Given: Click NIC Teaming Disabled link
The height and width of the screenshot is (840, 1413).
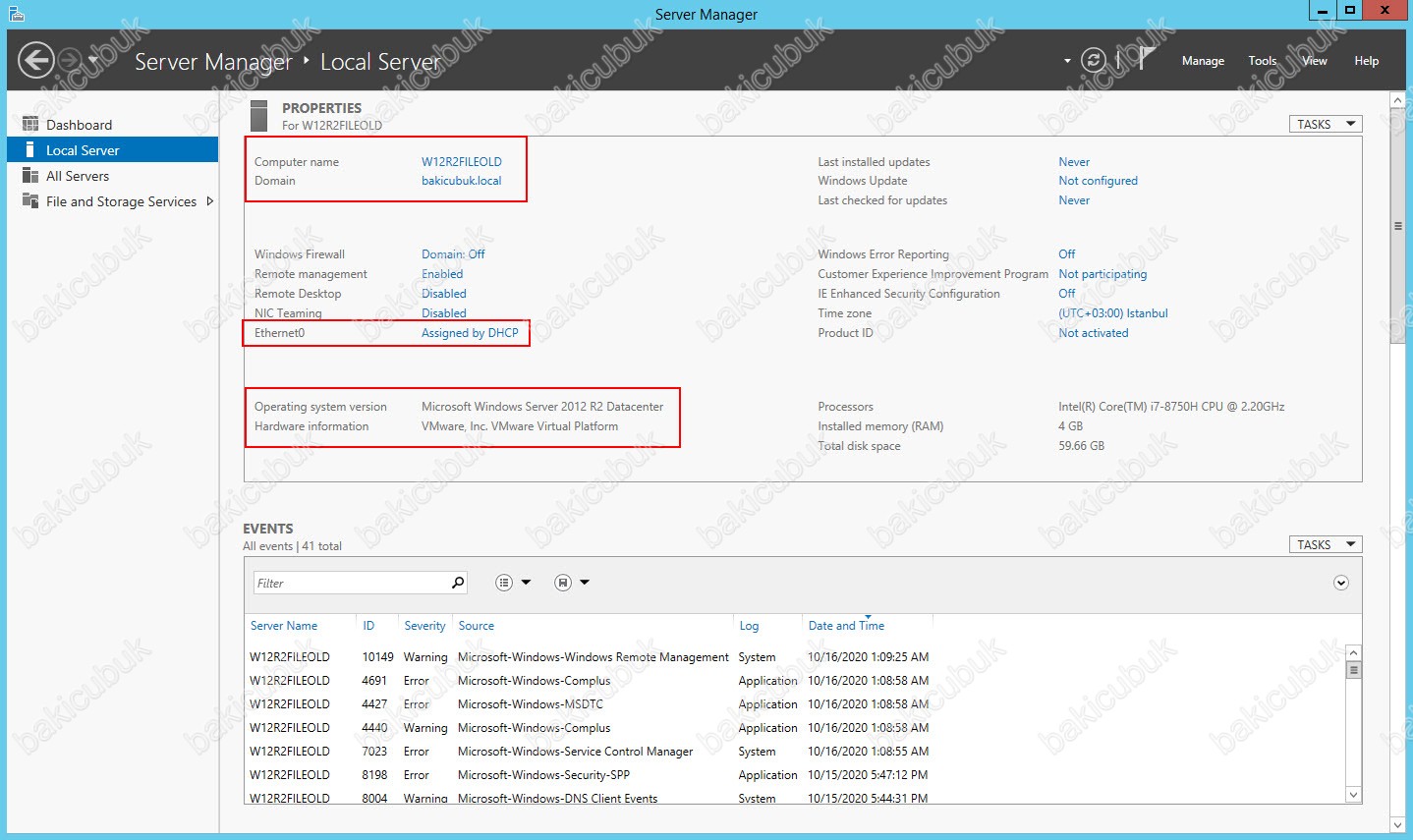Looking at the screenshot, I should pos(444,313).
